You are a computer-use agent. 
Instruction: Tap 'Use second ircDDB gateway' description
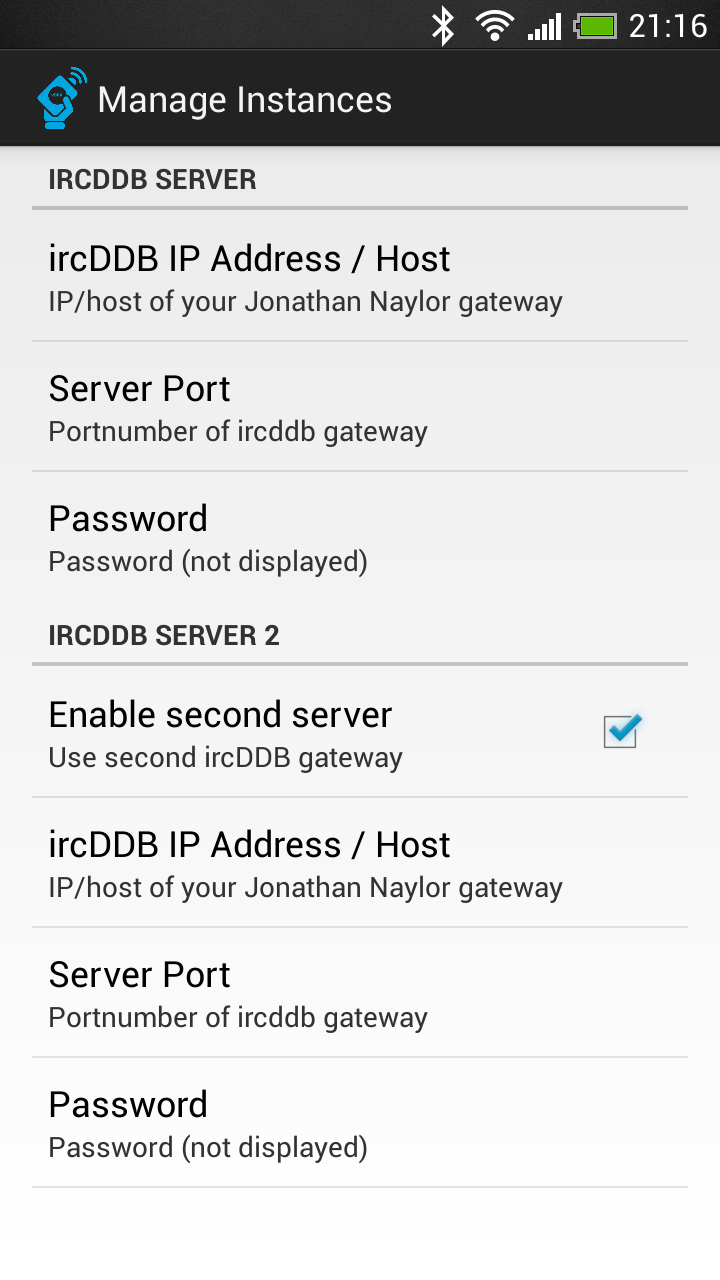click(225, 758)
